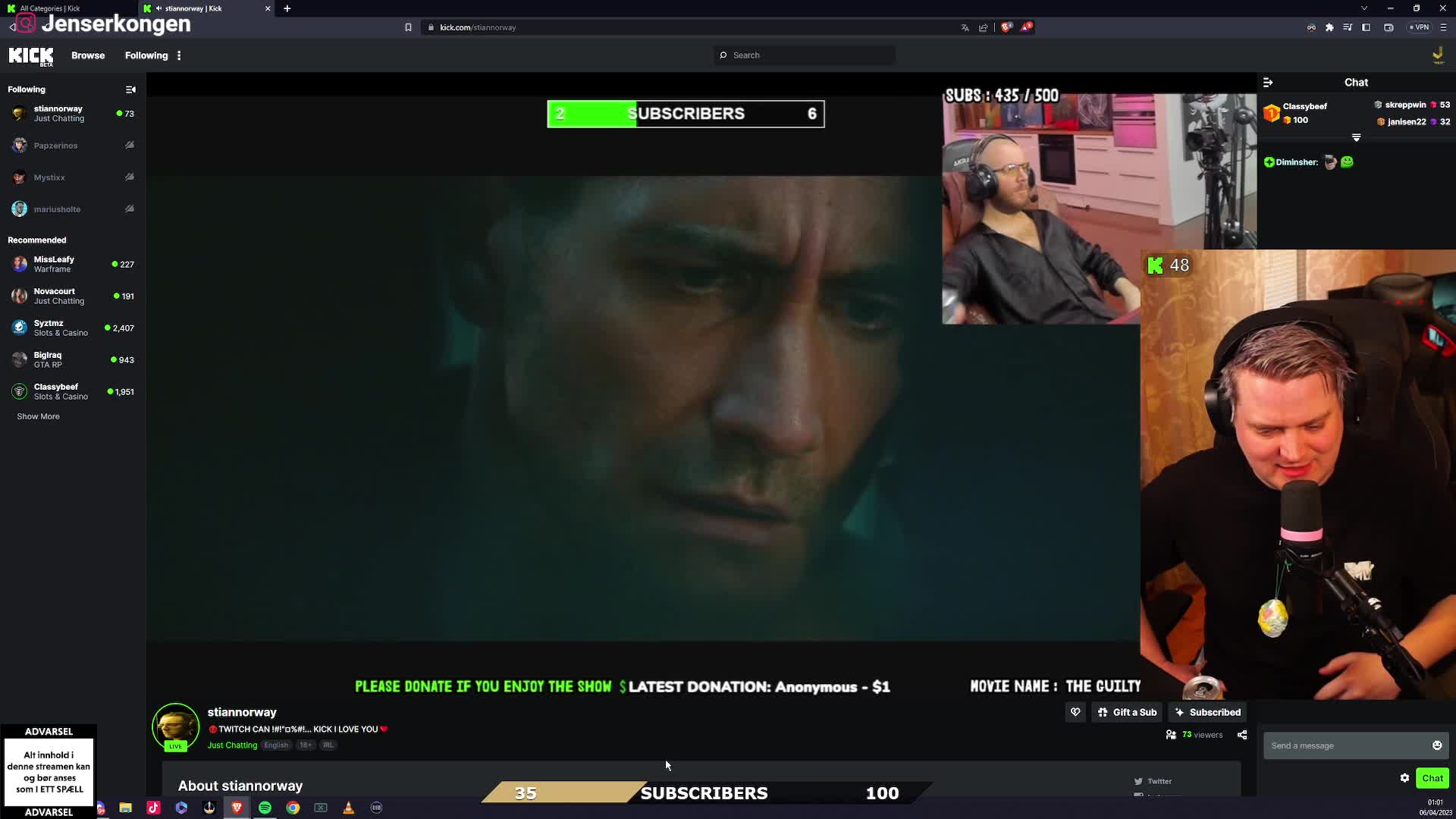This screenshot has height=819, width=1456.
Task: Type in the Send a message box
Action: (1347, 745)
